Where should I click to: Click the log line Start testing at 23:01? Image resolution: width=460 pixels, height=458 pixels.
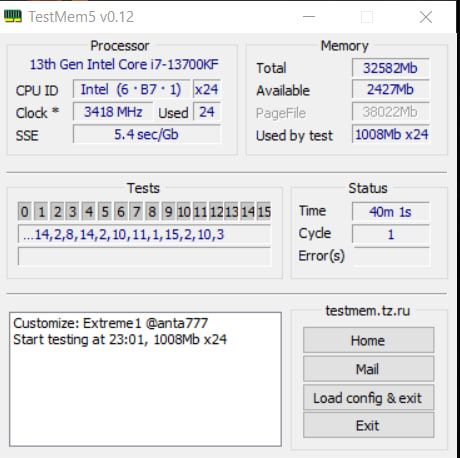click(120, 339)
